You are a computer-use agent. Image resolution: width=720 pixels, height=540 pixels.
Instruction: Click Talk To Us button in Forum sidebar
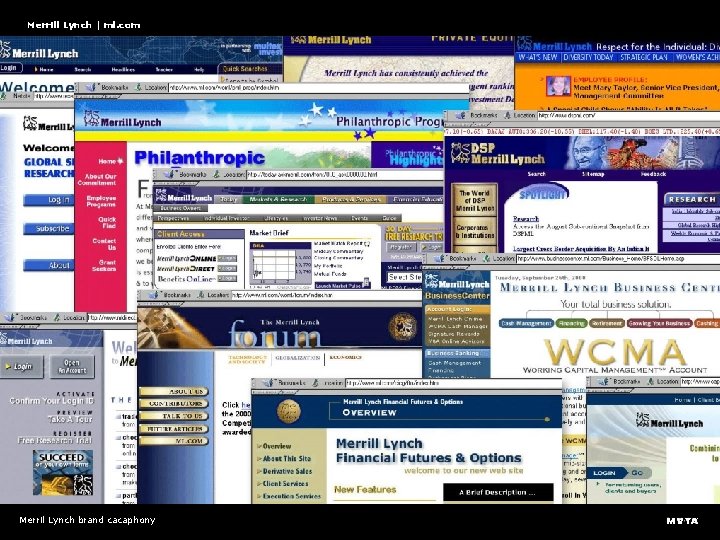tap(174, 416)
